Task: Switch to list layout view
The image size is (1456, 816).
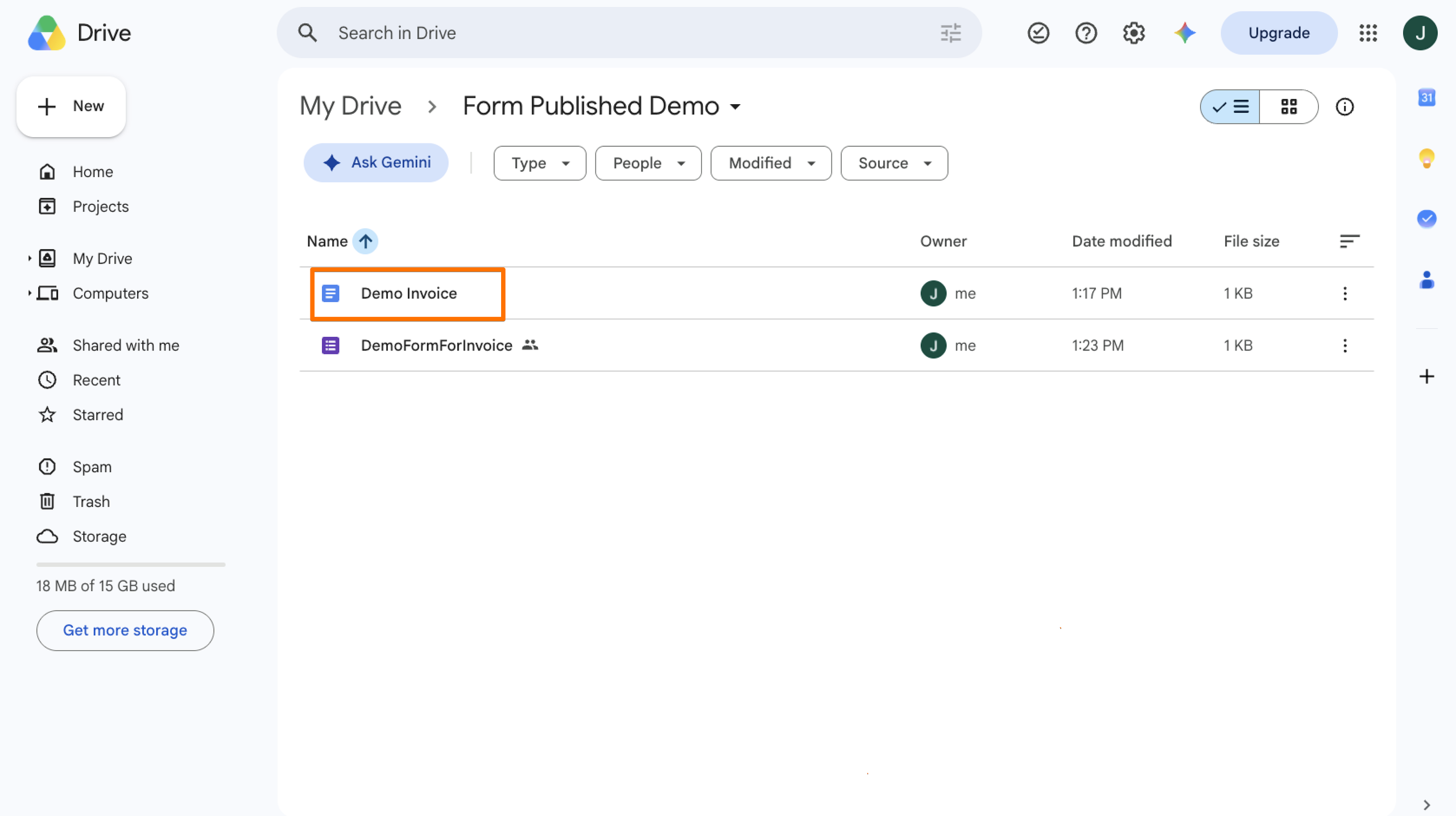Action: coord(1230,106)
